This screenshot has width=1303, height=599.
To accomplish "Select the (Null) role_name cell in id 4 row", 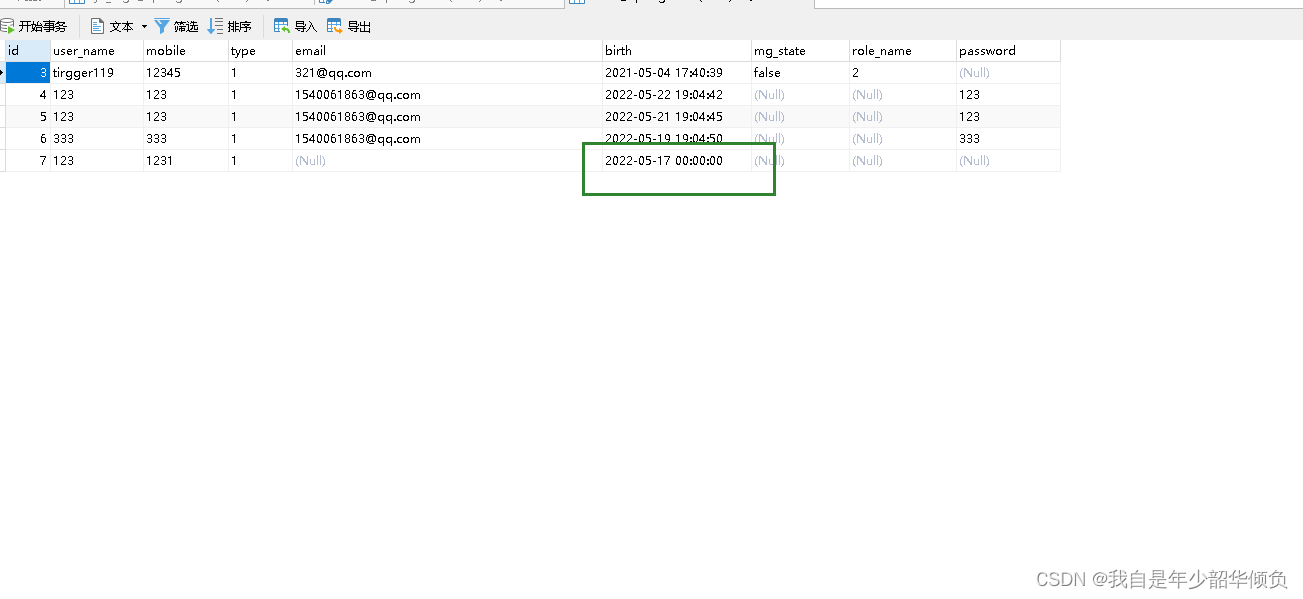I will click(903, 95).
